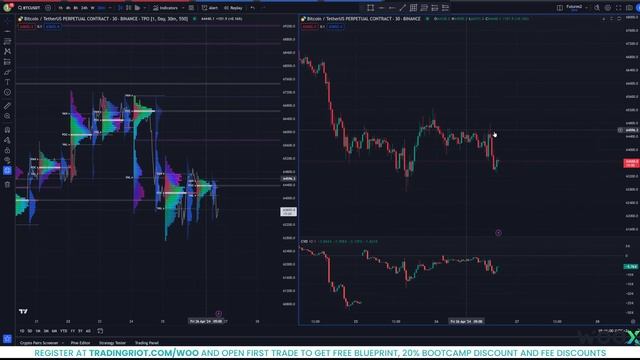Select the crosshair cursor tool
Image resolution: width=640 pixels, height=360 pixels.
pyautogui.click(x=7, y=21)
